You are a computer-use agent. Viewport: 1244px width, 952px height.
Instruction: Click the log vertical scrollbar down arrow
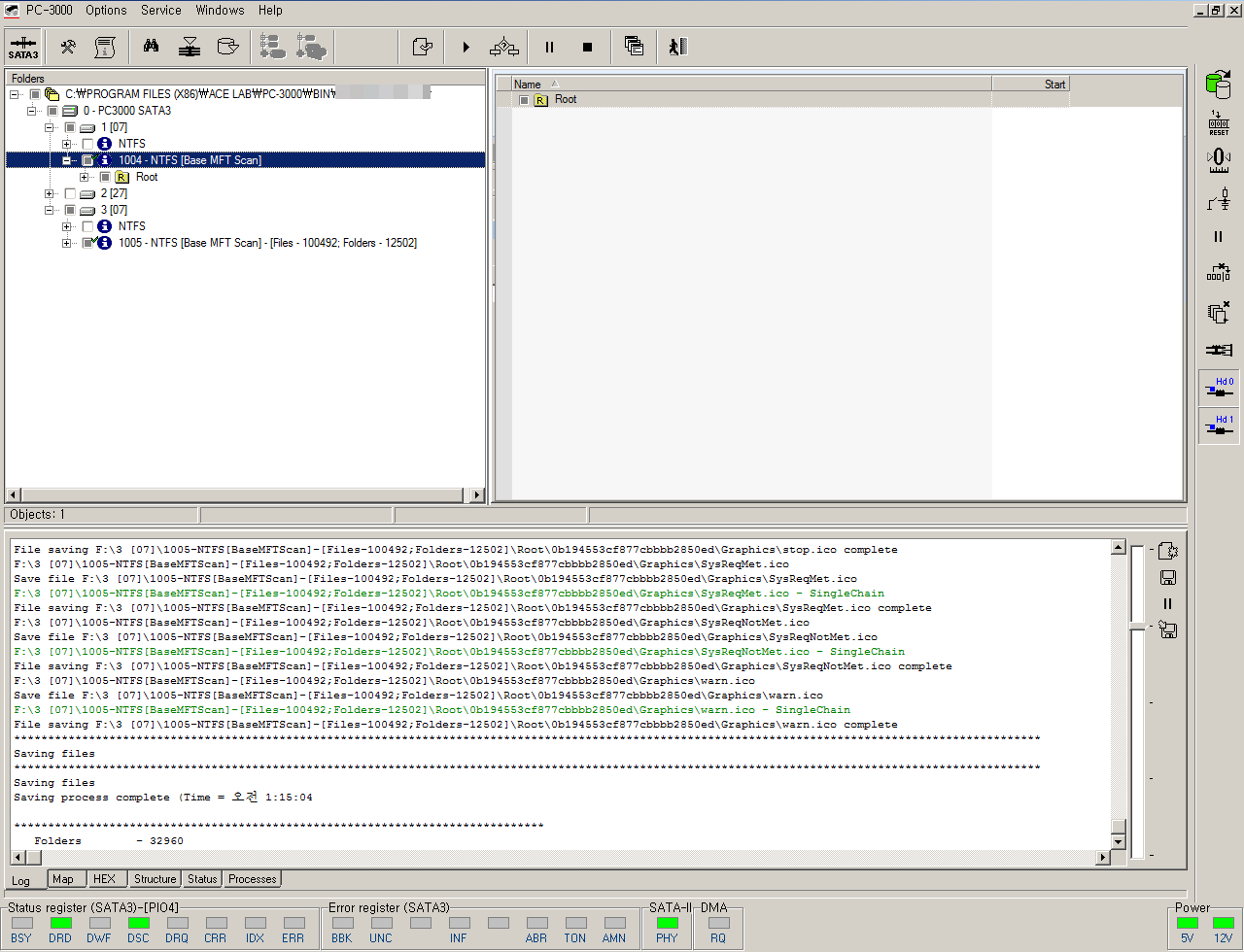coord(1118,842)
